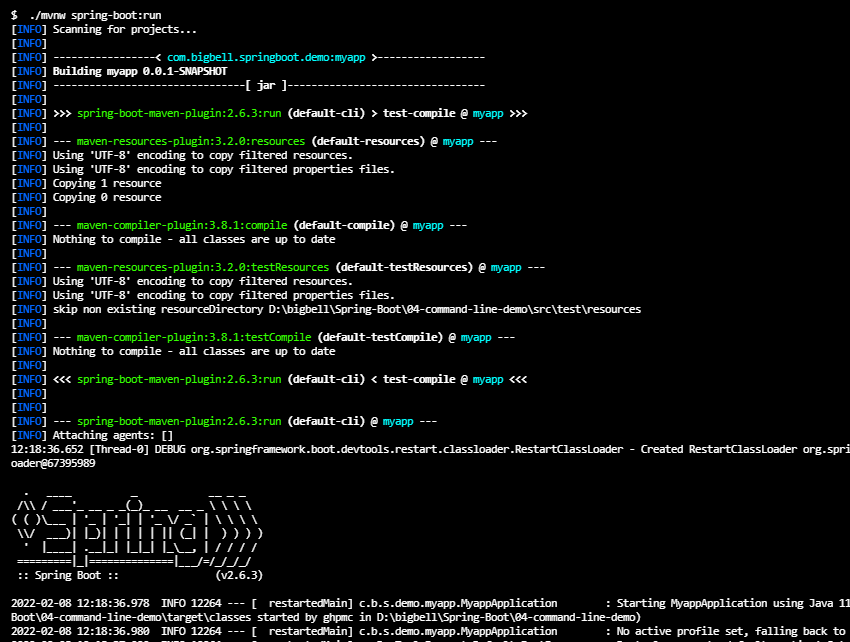This screenshot has height=642, width=850.
Task: Click 'myapp' after '< test-compile @'
Action: (x=488, y=380)
